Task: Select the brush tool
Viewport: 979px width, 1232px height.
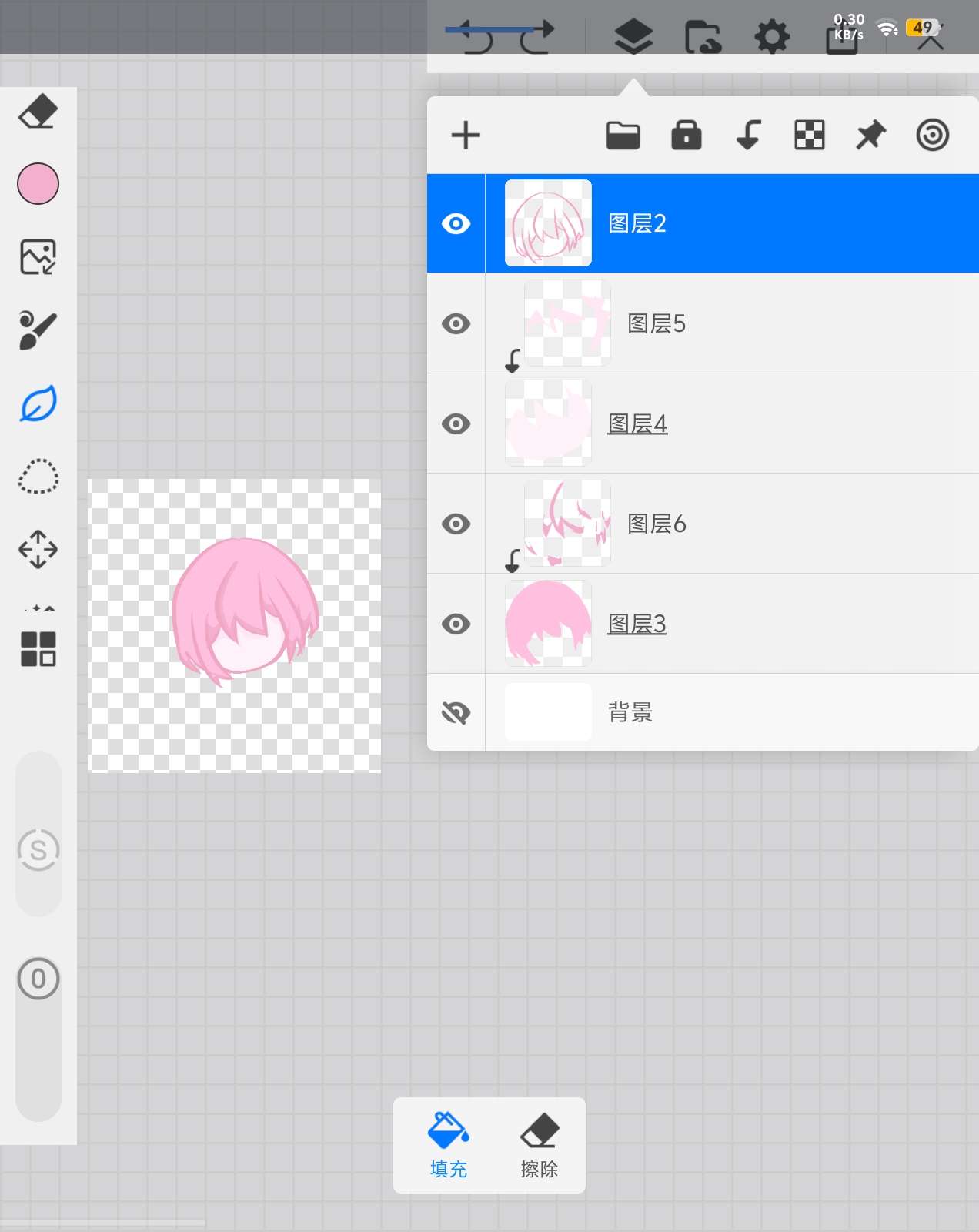Action: (38, 330)
